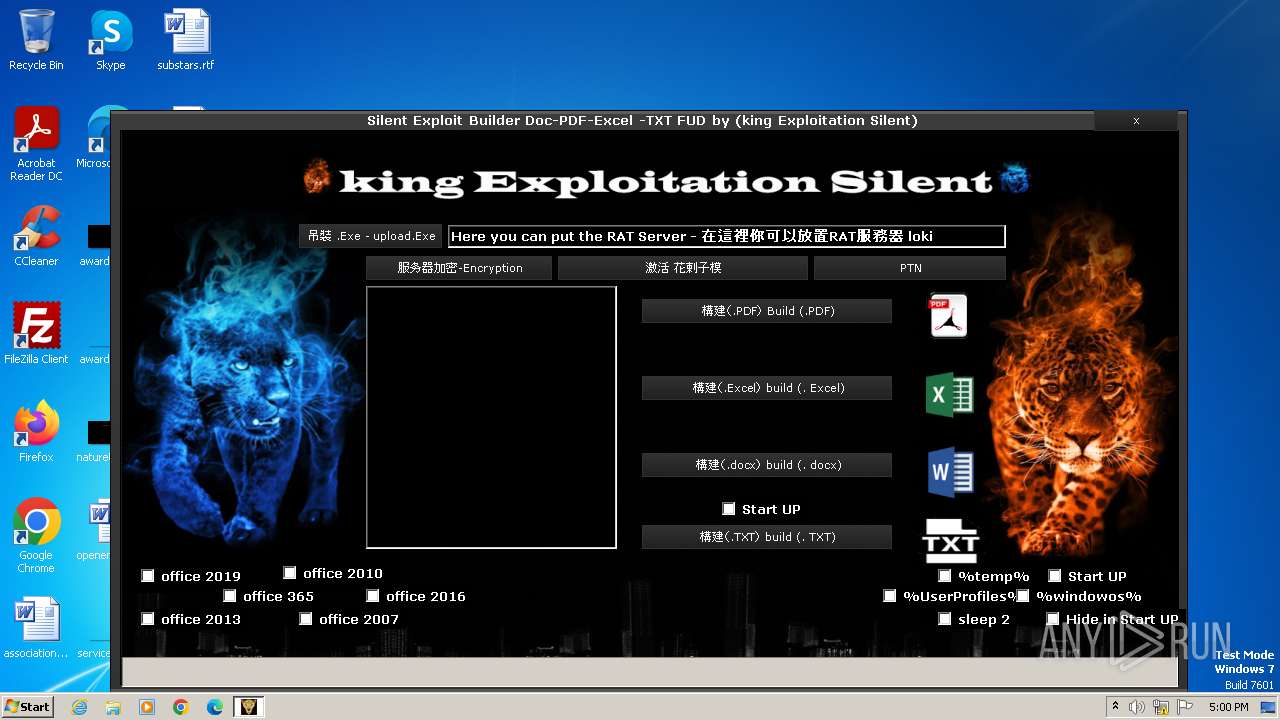The width and height of the screenshot is (1280, 720).
Task: Tick Start UP checkbox below the docx button
Action: [x=729, y=509]
